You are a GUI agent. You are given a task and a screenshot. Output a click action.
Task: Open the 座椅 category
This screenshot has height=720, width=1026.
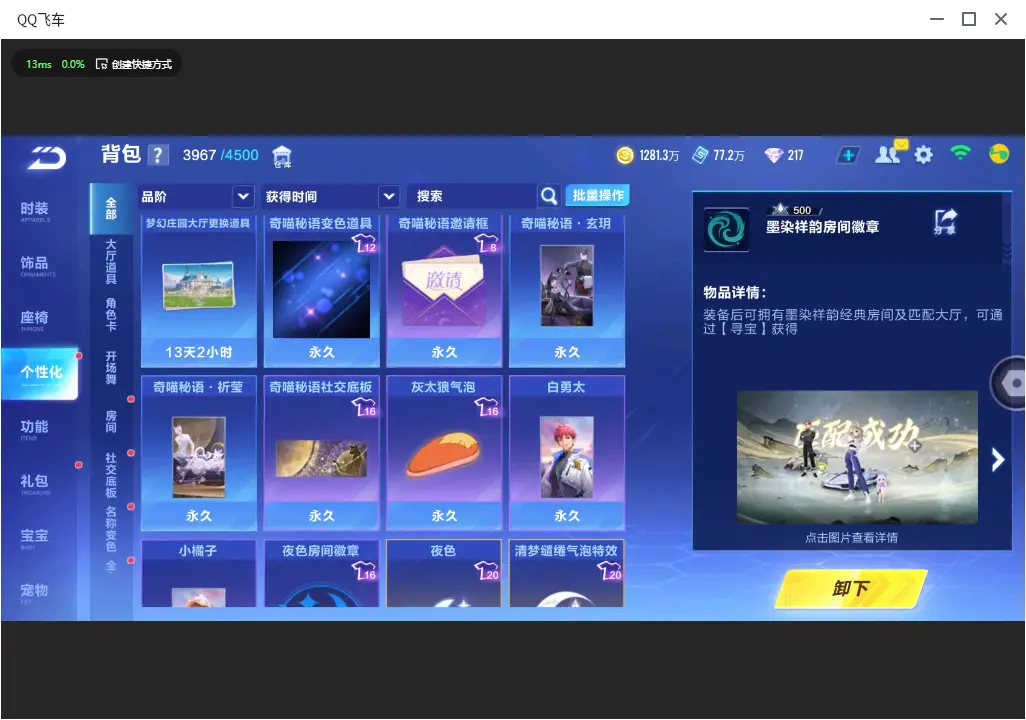tap(35, 319)
